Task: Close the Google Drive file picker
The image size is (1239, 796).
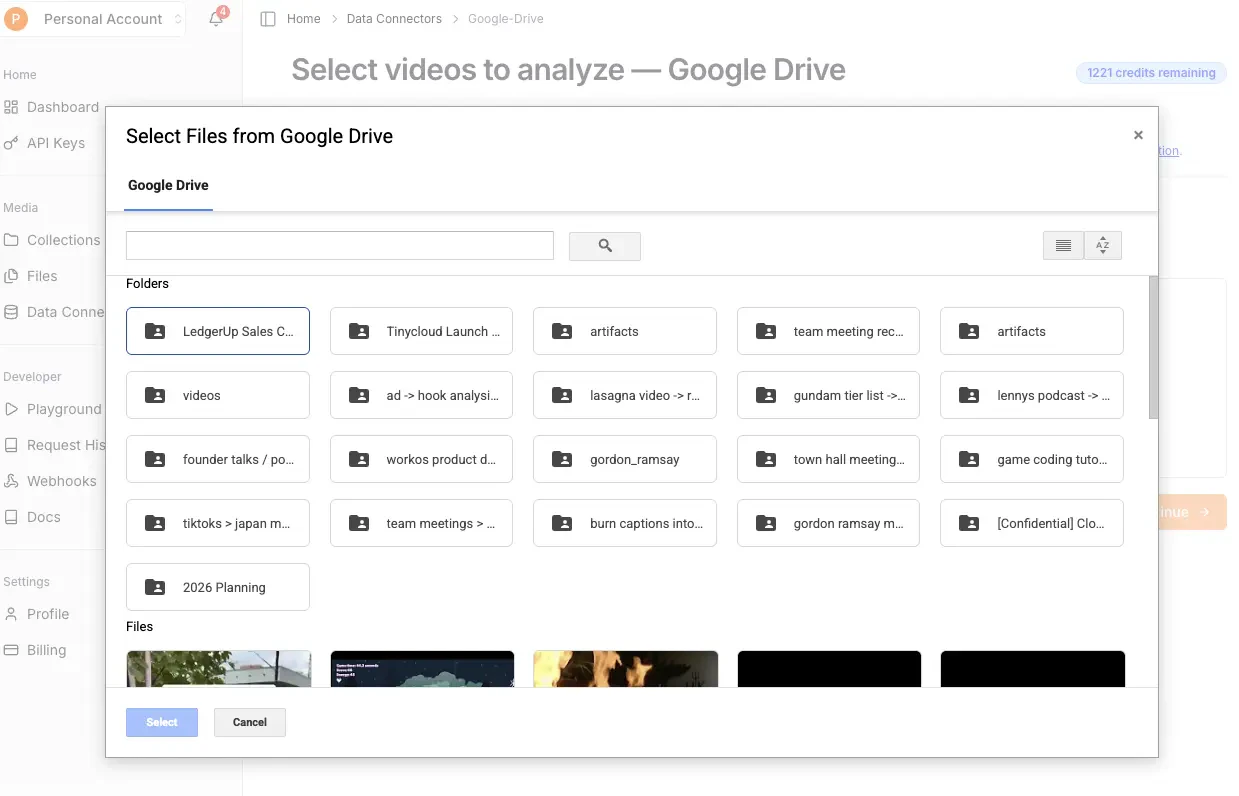Action: pyautogui.click(x=1138, y=135)
